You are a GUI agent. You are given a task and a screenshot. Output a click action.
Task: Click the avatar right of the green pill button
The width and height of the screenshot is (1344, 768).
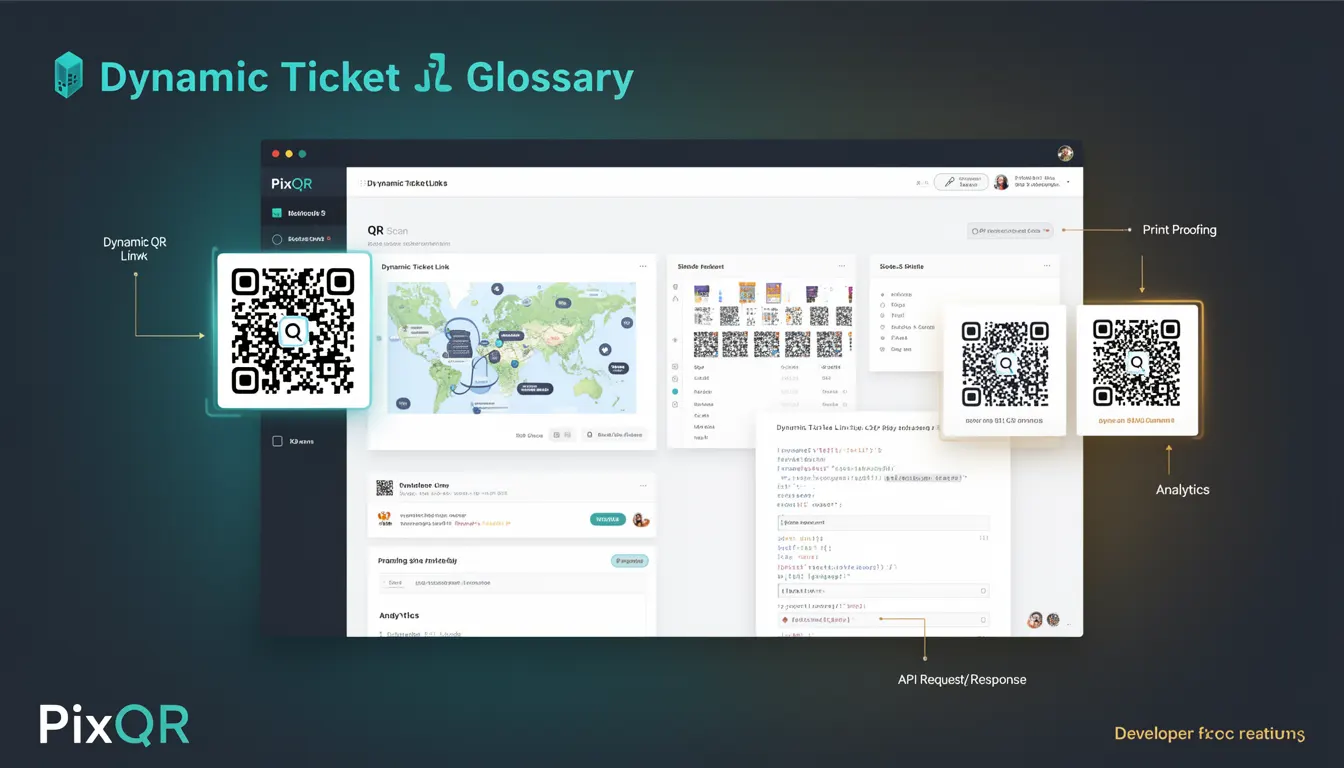tap(641, 520)
